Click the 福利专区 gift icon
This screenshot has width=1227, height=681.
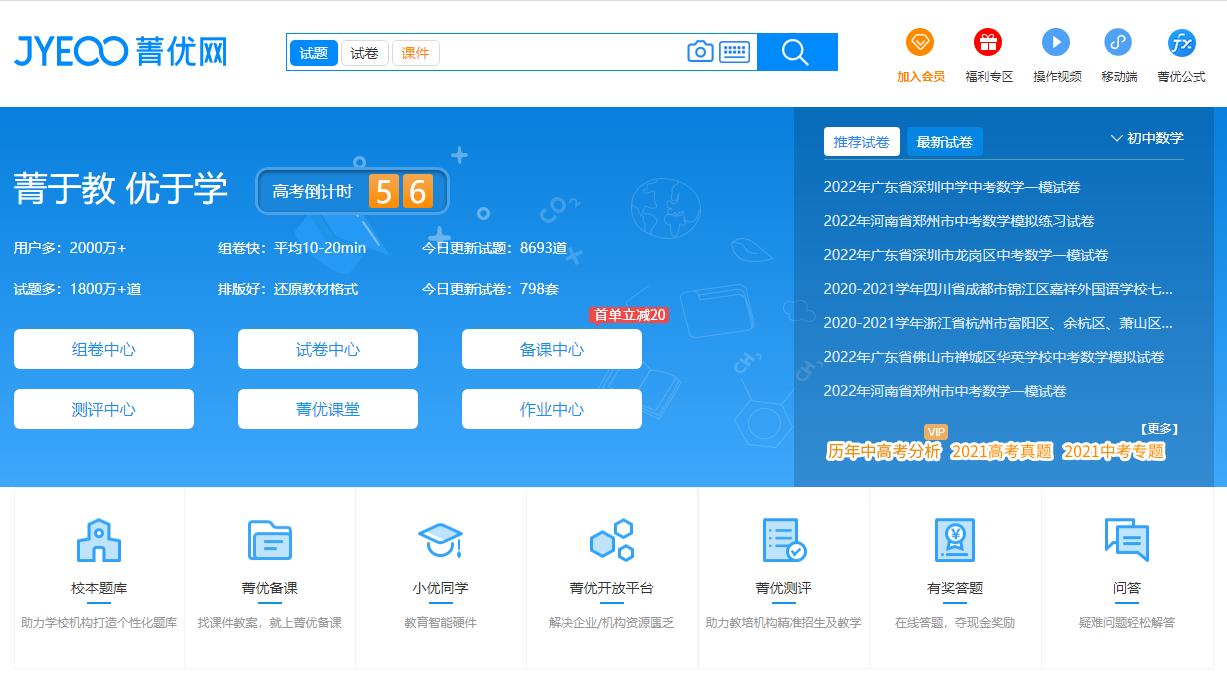point(988,44)
